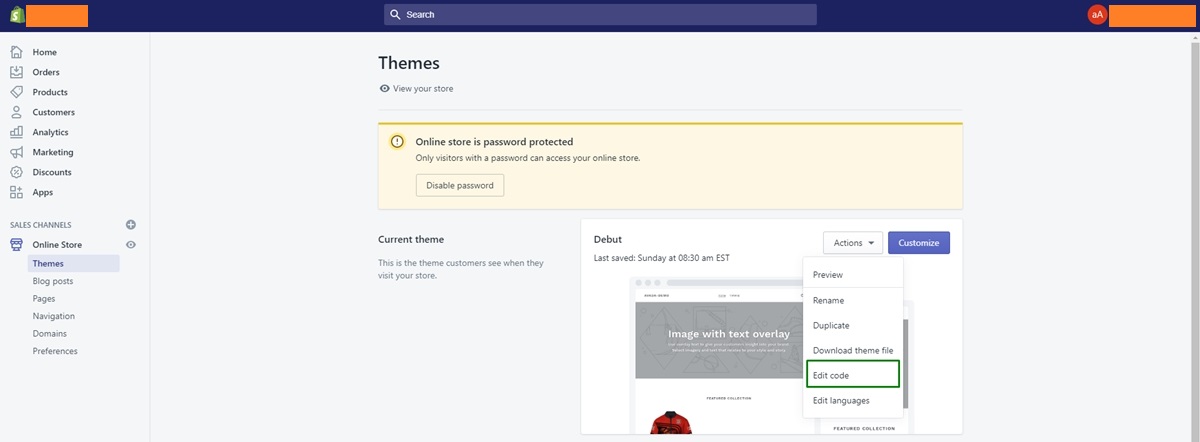Screen dimensions: 1200x442
Task: Click the Home icon in sidebar
Action: pyautogui.click(x=16, y=52)
